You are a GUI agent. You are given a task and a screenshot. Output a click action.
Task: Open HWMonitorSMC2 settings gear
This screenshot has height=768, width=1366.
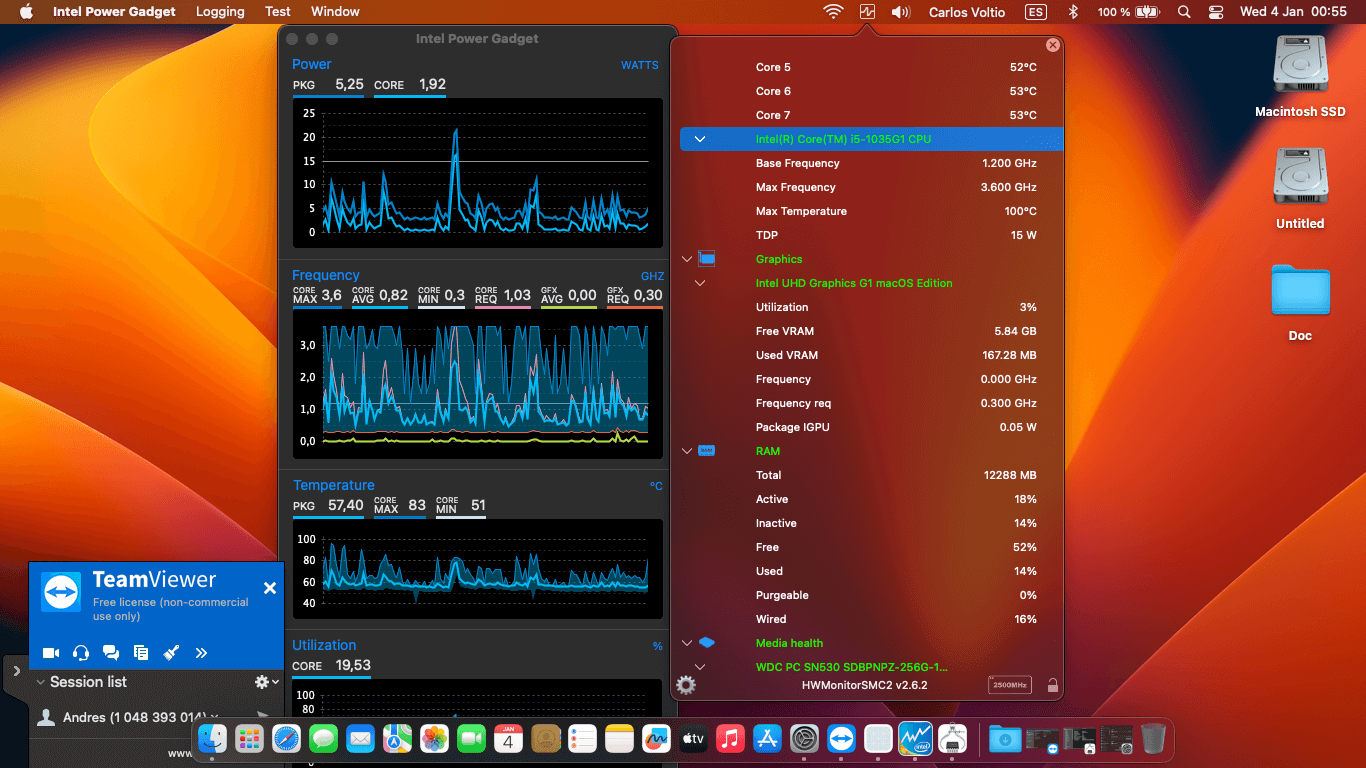click(x=686, y=685)
